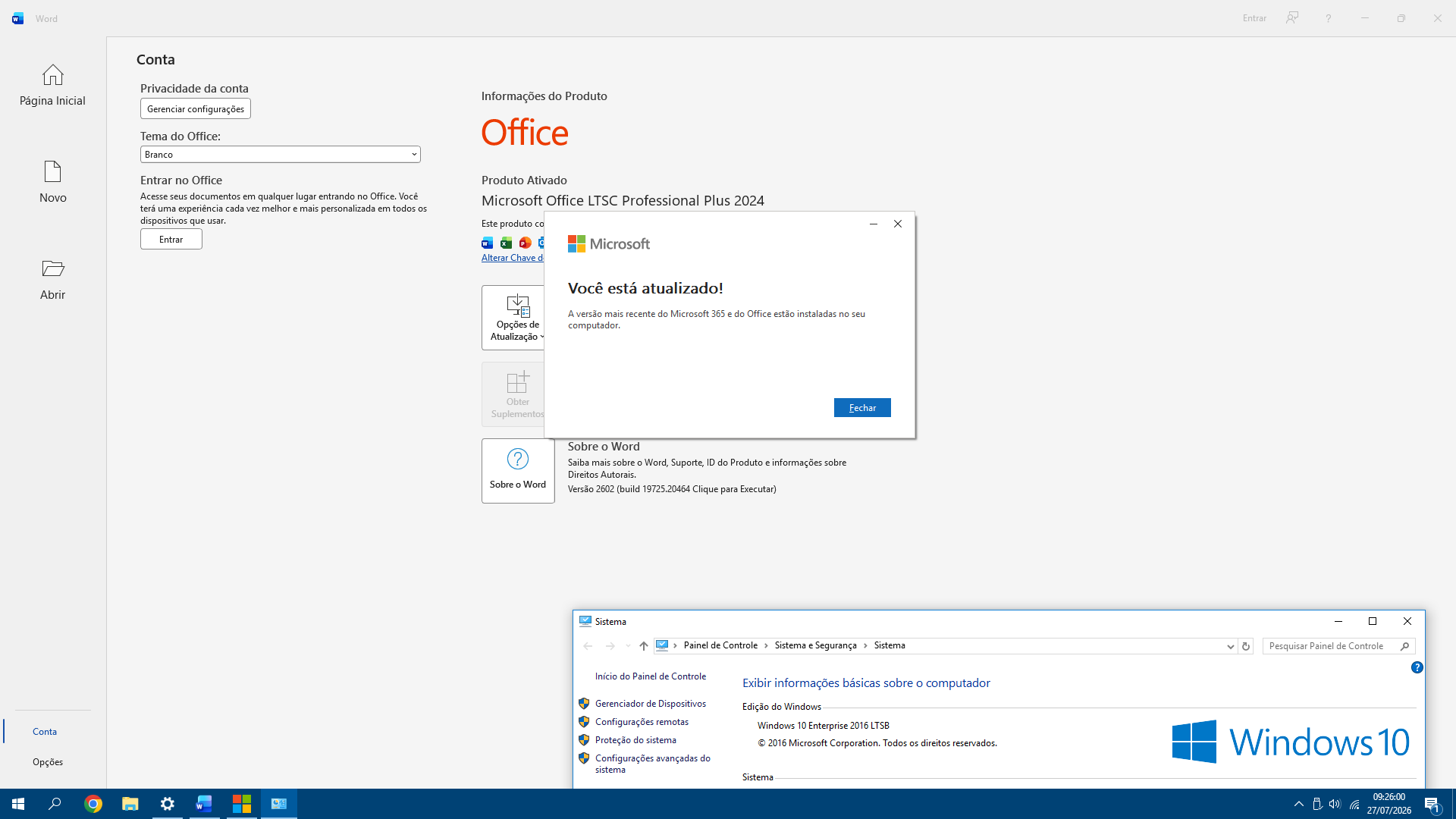Open Sobre o Word info button

coord(518,471)
